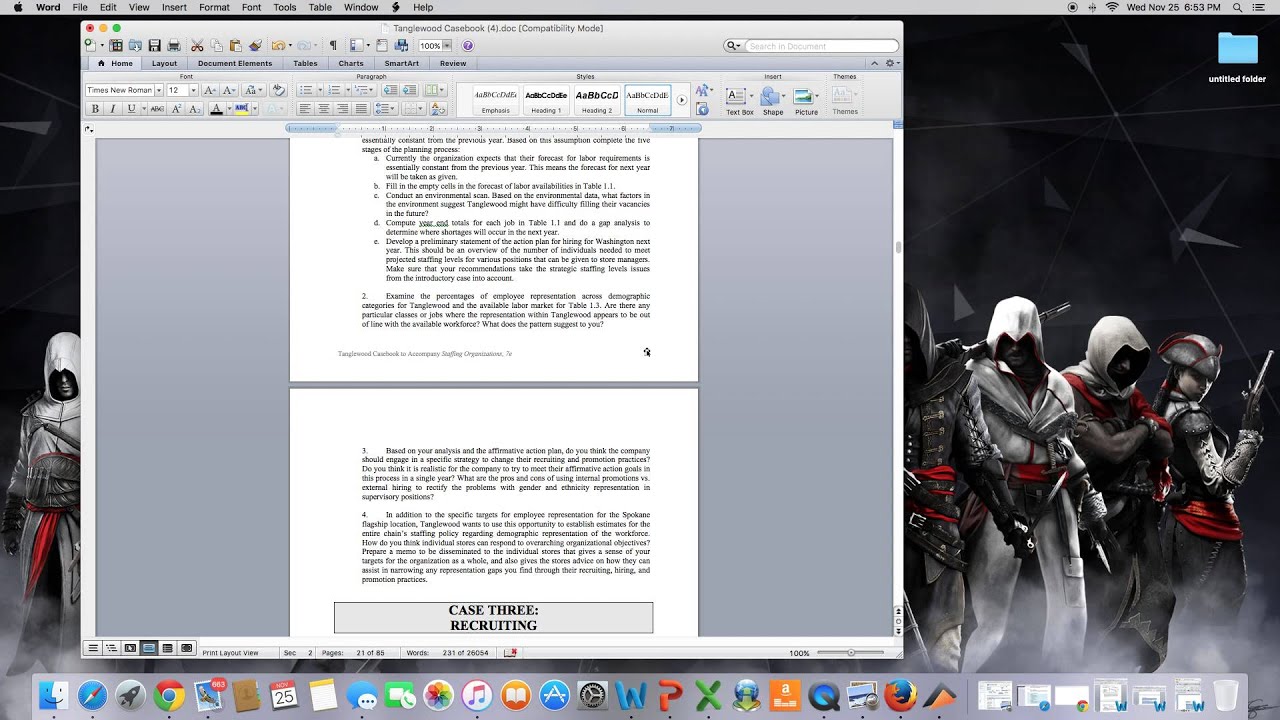Center align the text

[323, 108]
